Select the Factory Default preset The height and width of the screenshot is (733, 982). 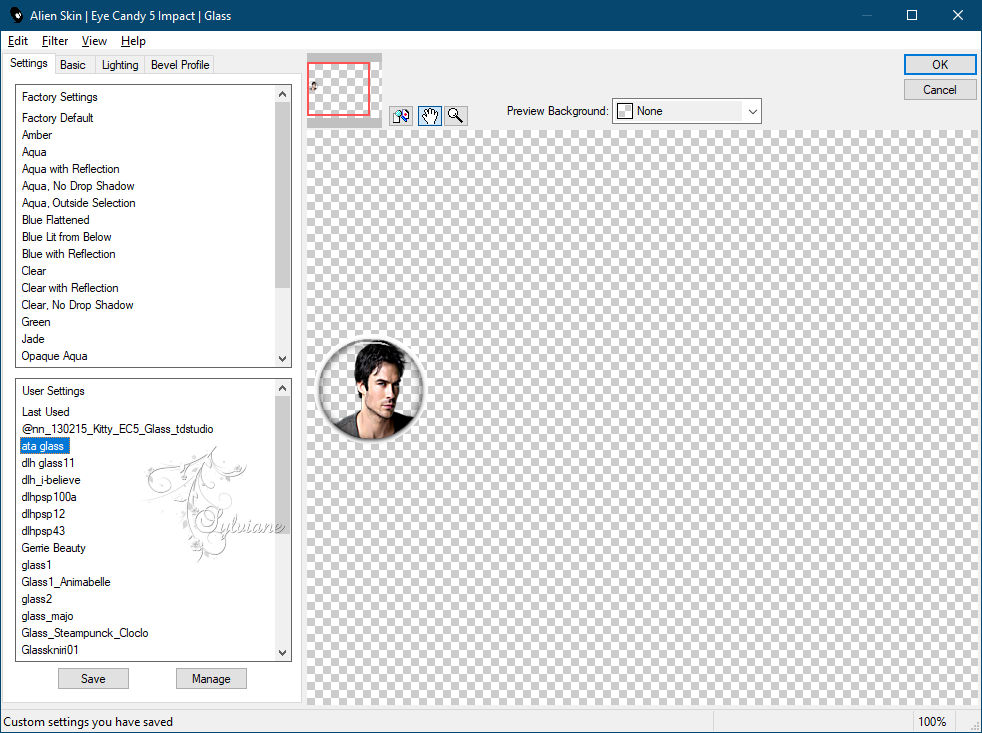tap(58, 118)
